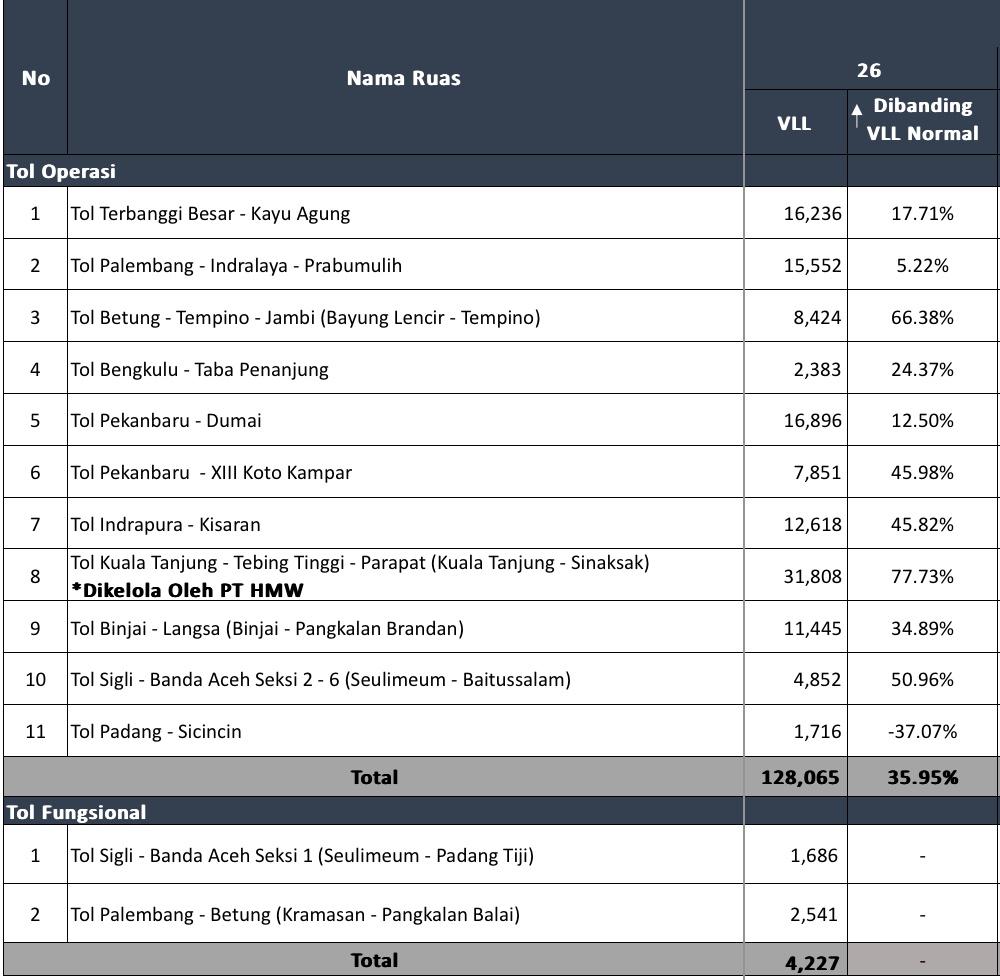Click the up arrow beside Dibanding VLL Normal
Viewport: 1000px width, 980px height.
856,116
